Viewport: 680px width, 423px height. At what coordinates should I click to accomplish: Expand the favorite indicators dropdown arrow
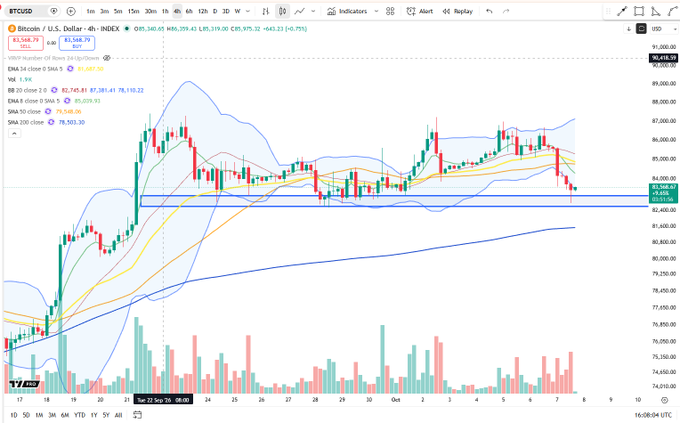pyautogui.click(x=376, y=11)
